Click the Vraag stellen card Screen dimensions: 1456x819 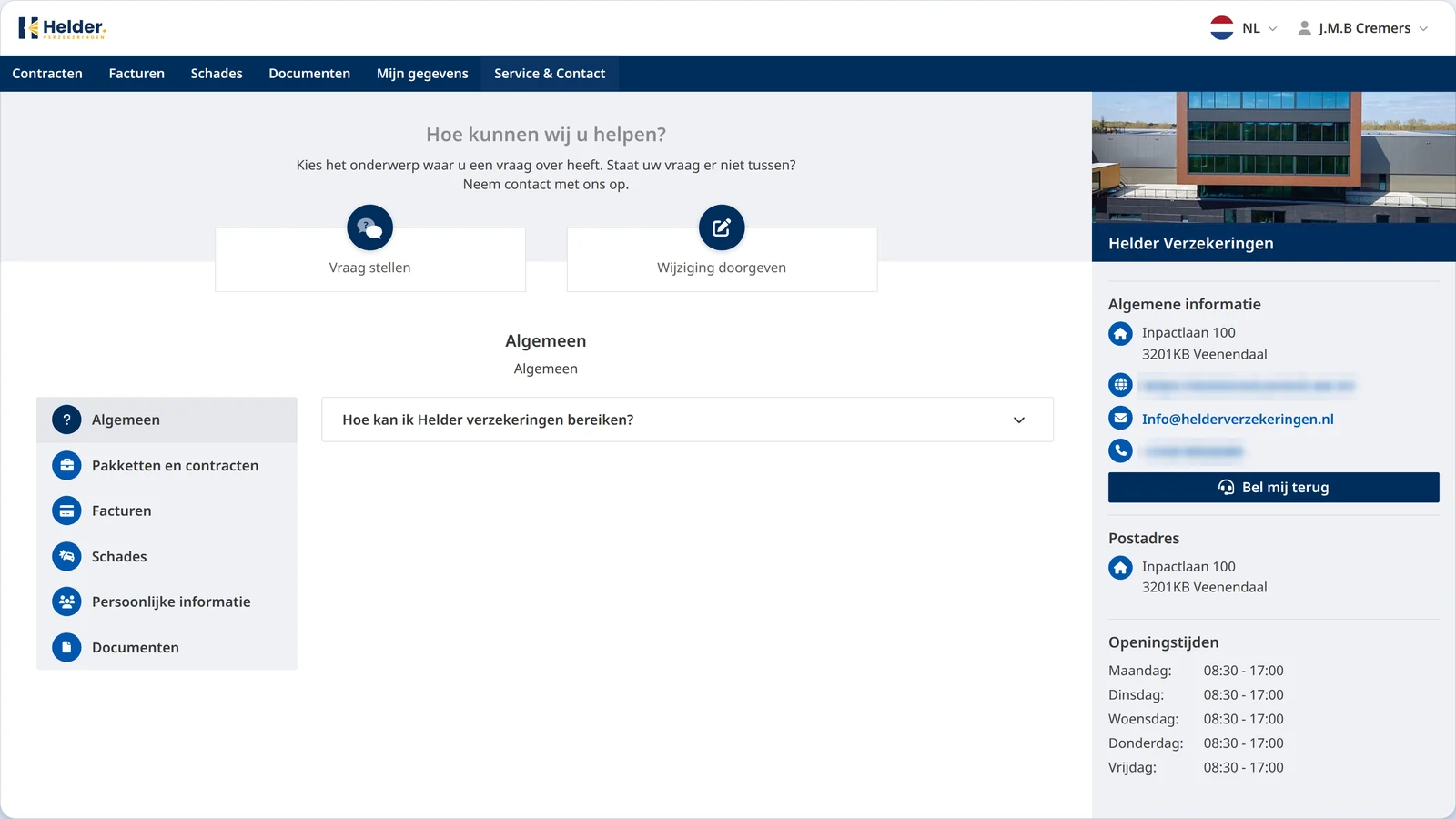click(x=370, y=259)
